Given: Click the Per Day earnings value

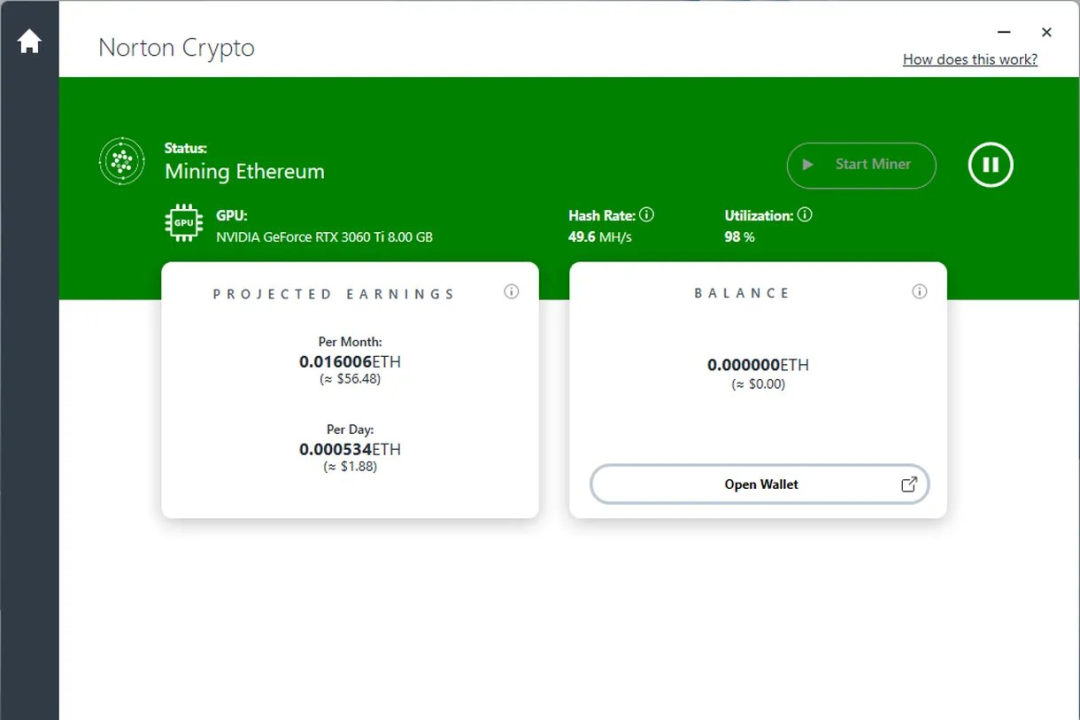Looking at the screenshot, I should 349,450.
